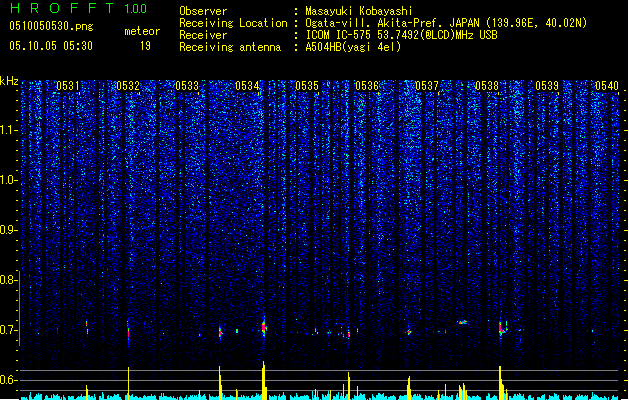
Task: Click the 0534 time marker
Action: [x=247, y=86]
